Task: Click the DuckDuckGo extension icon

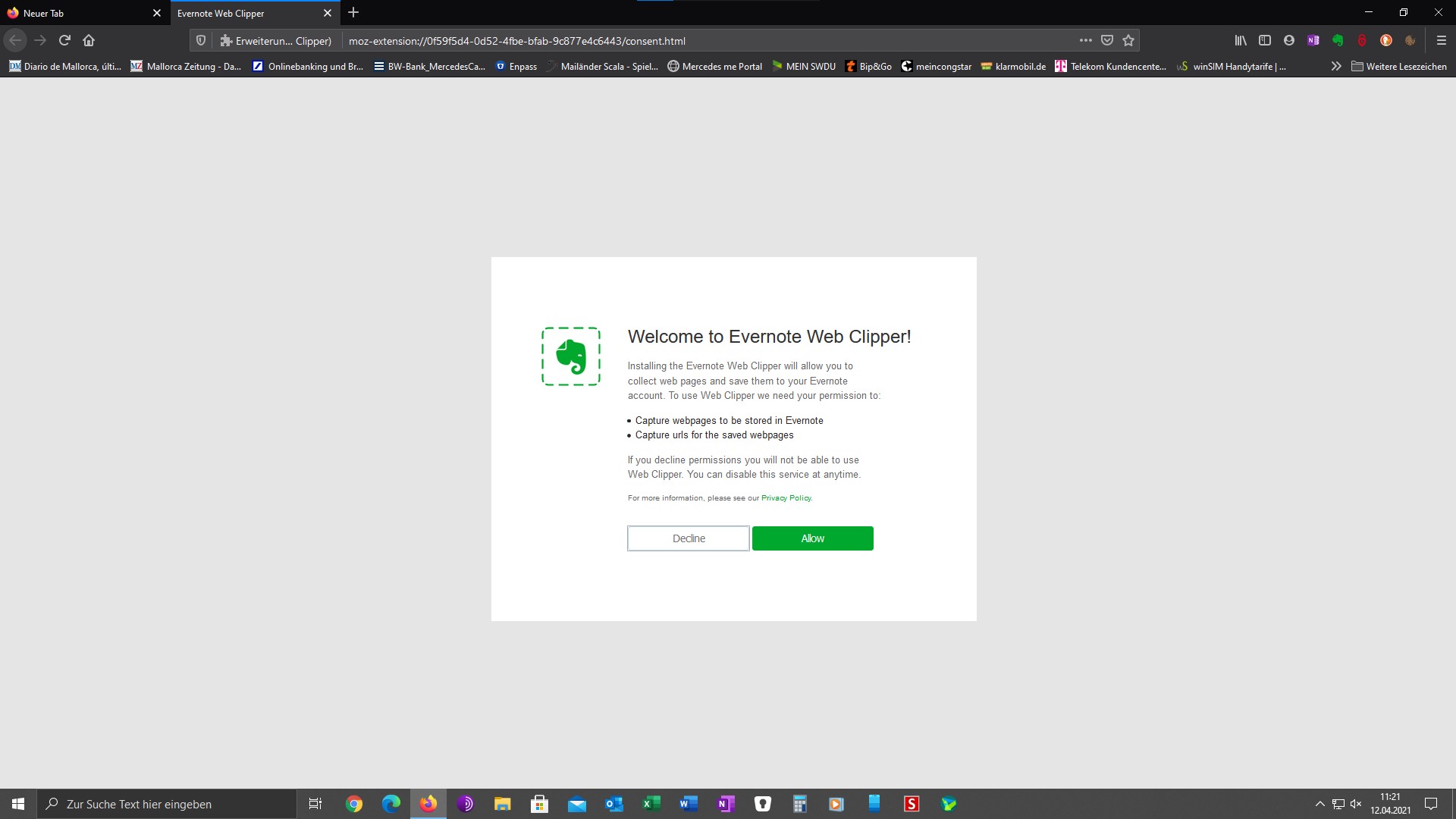Action: [x=1386, y=41]
